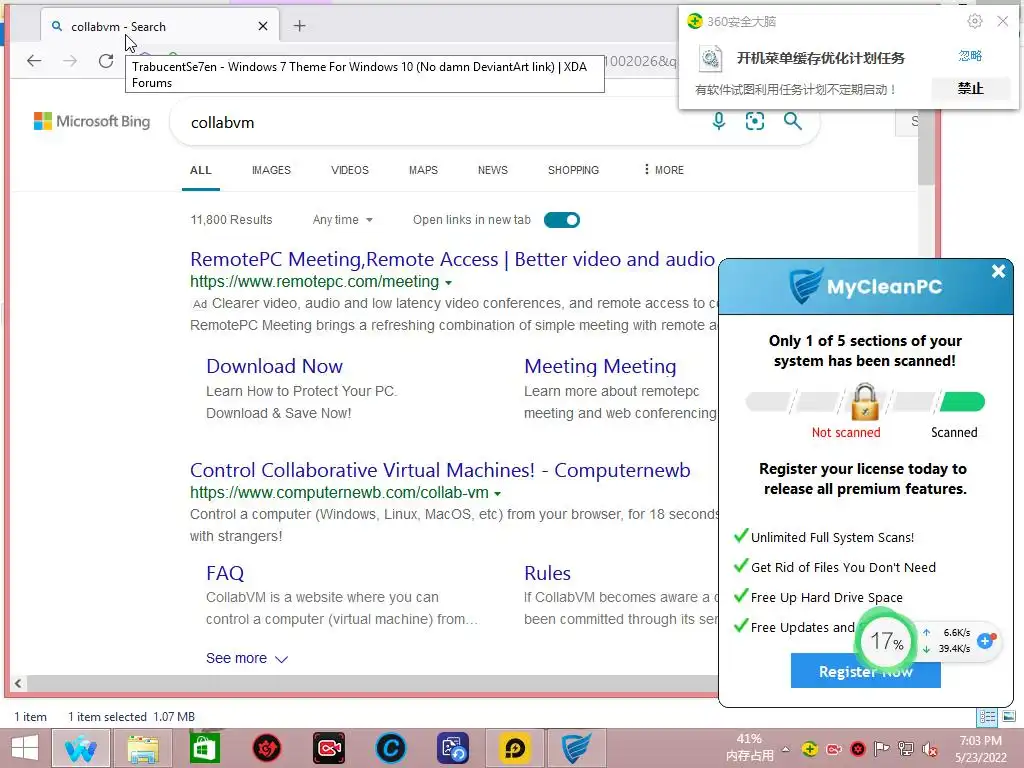Viewport: 1024px width, 768px height.
Task: Open Microsoft Store from taskbar
Action: point(204,748)
